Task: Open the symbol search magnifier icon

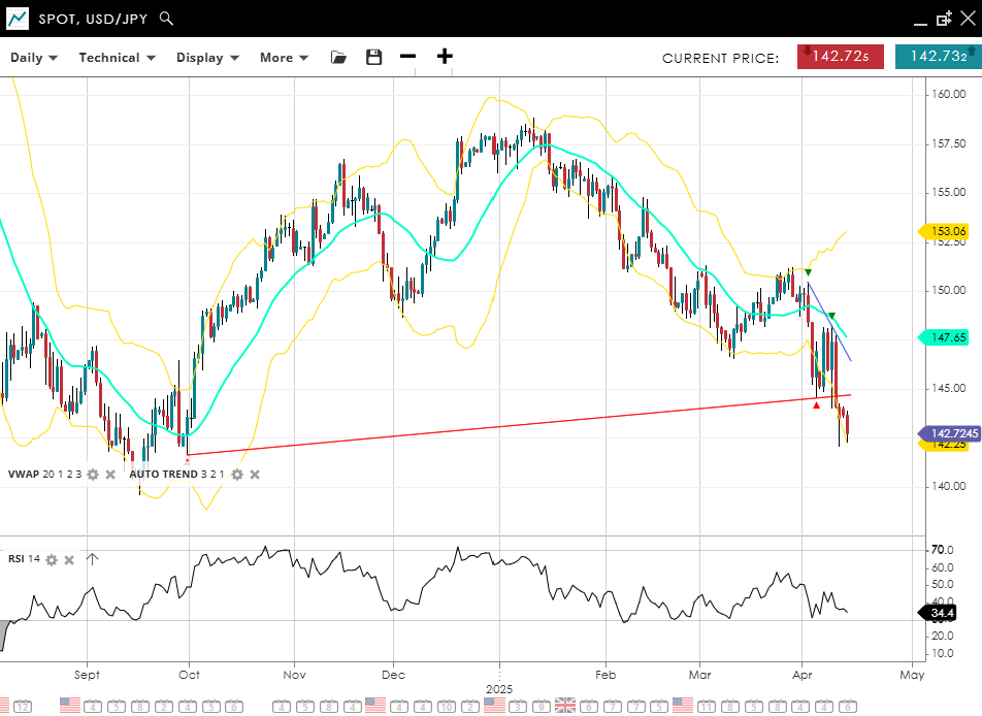Action: click(167, 18)
